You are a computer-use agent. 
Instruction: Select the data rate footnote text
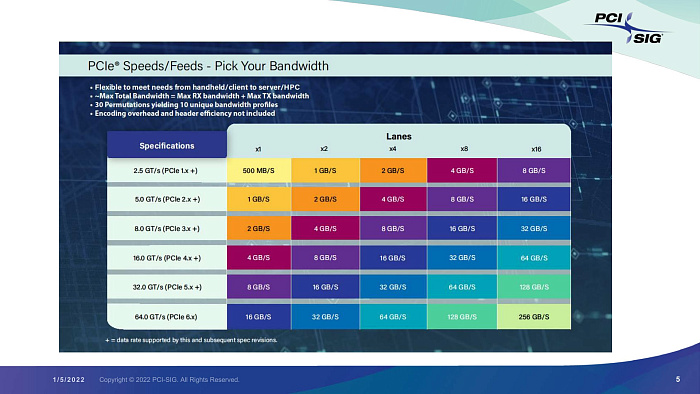(x=191, y=340)
